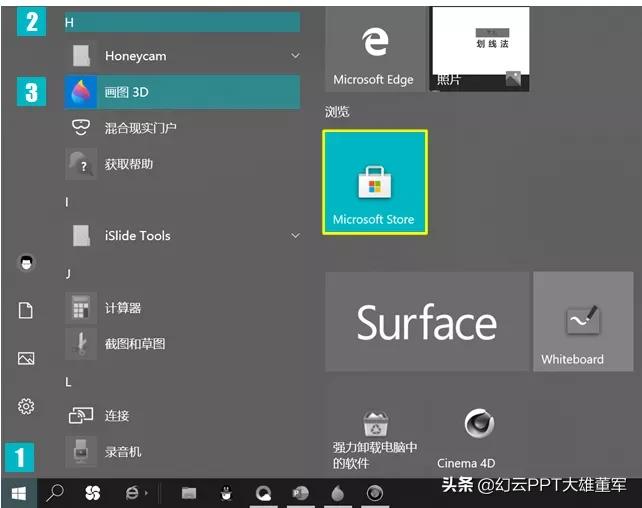
Task: Open File Explorer on taskbar
Action: 189,493
